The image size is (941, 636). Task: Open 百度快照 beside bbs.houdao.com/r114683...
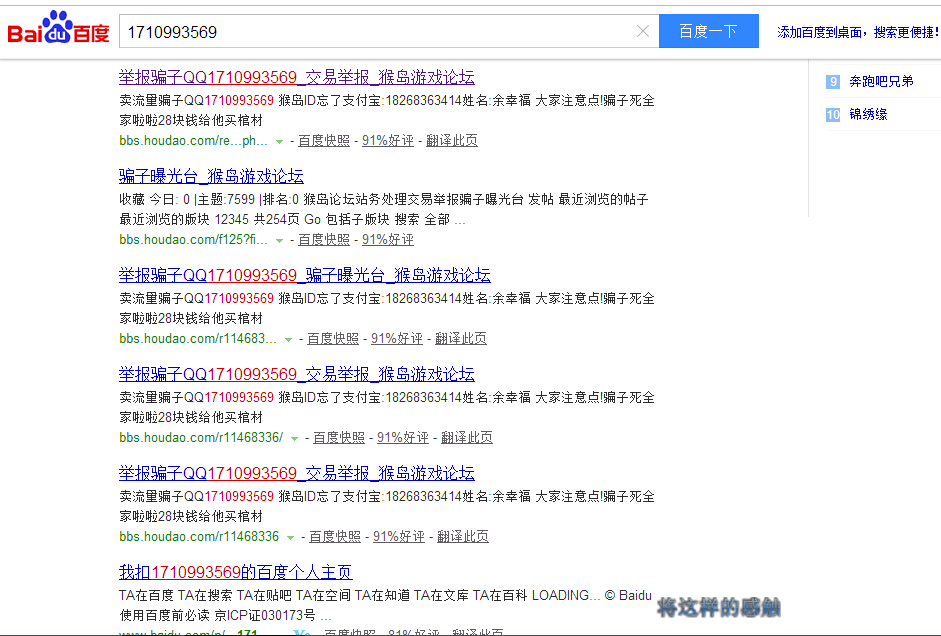coord(333,339)
